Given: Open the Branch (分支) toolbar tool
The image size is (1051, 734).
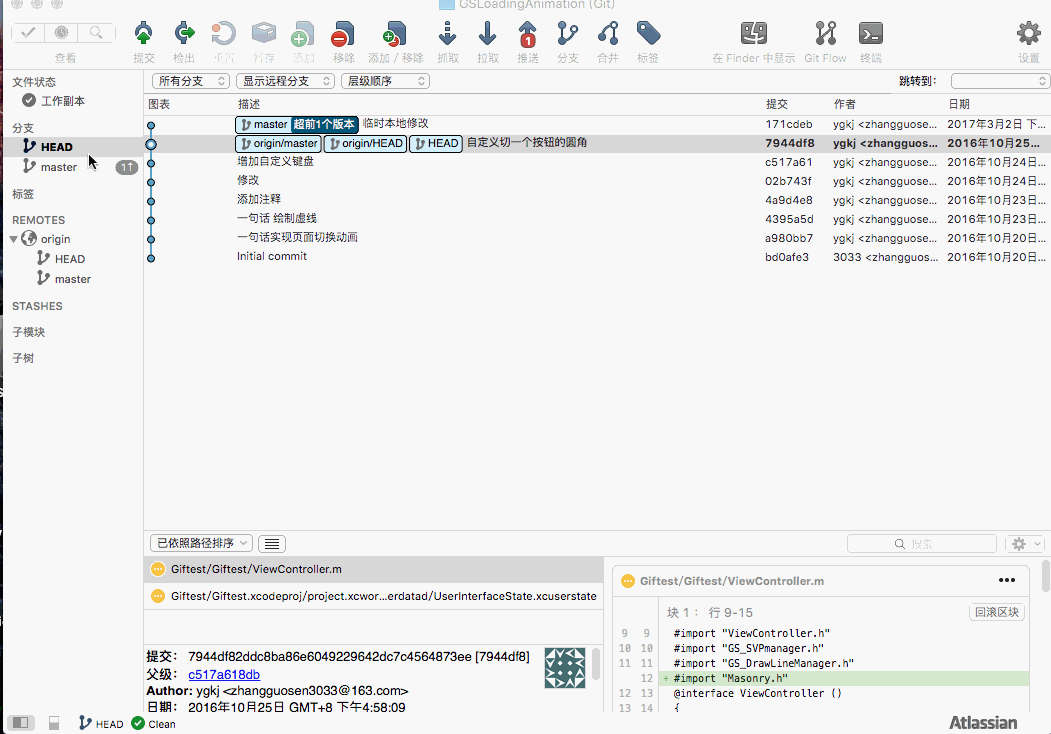Looking at the screenshot, I should (568, 36).
